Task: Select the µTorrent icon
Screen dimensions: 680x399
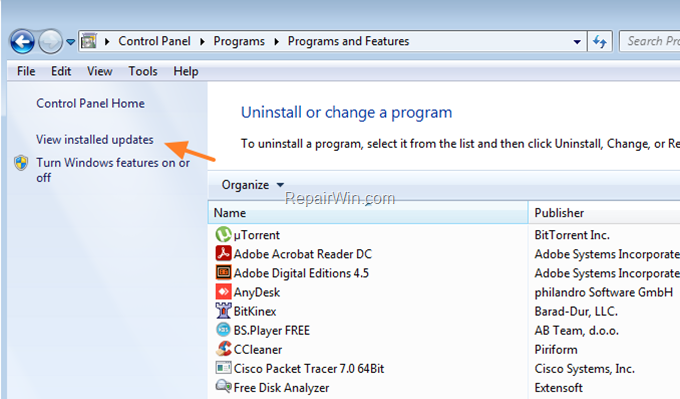Action: coord(223,234)
